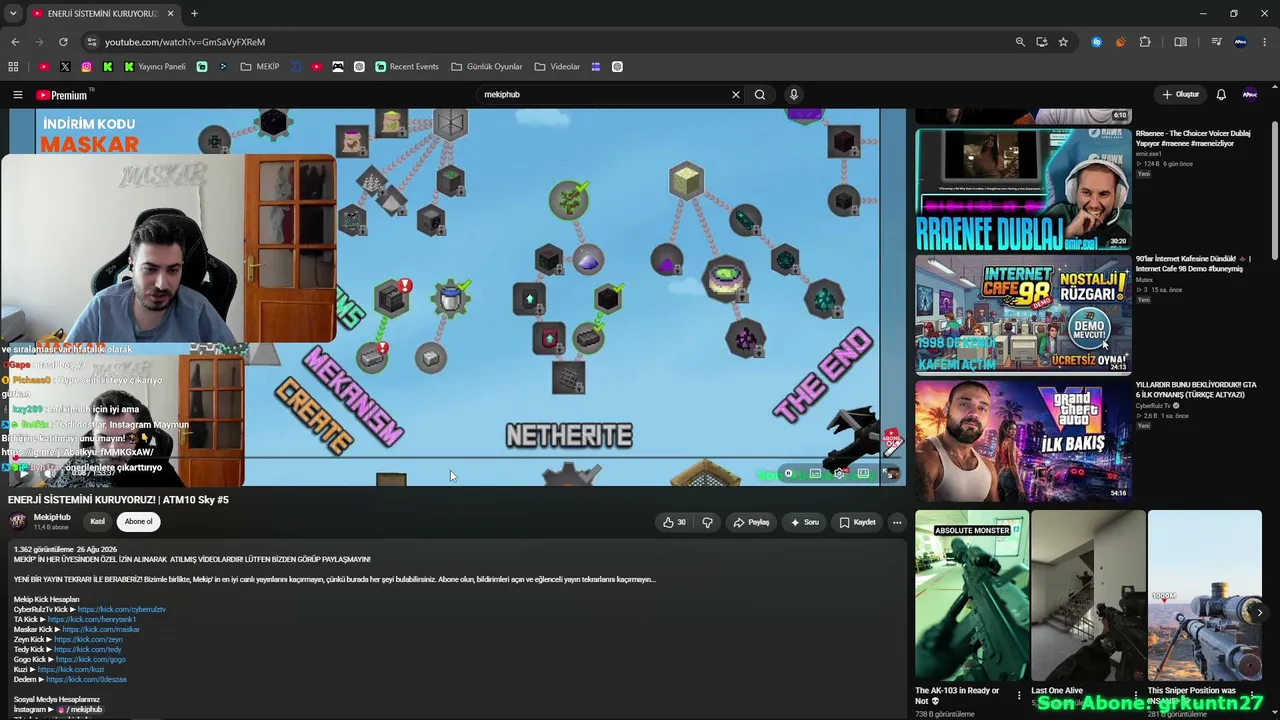1280x720 pixels.
Task: Open Internet Cafe 98 video thumbnail
Action: click(x=1023, y=315)
